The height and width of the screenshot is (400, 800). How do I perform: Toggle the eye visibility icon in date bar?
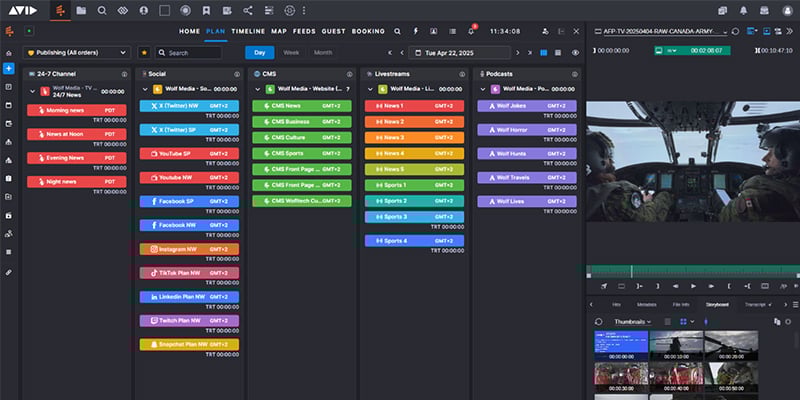click(576, 53)
